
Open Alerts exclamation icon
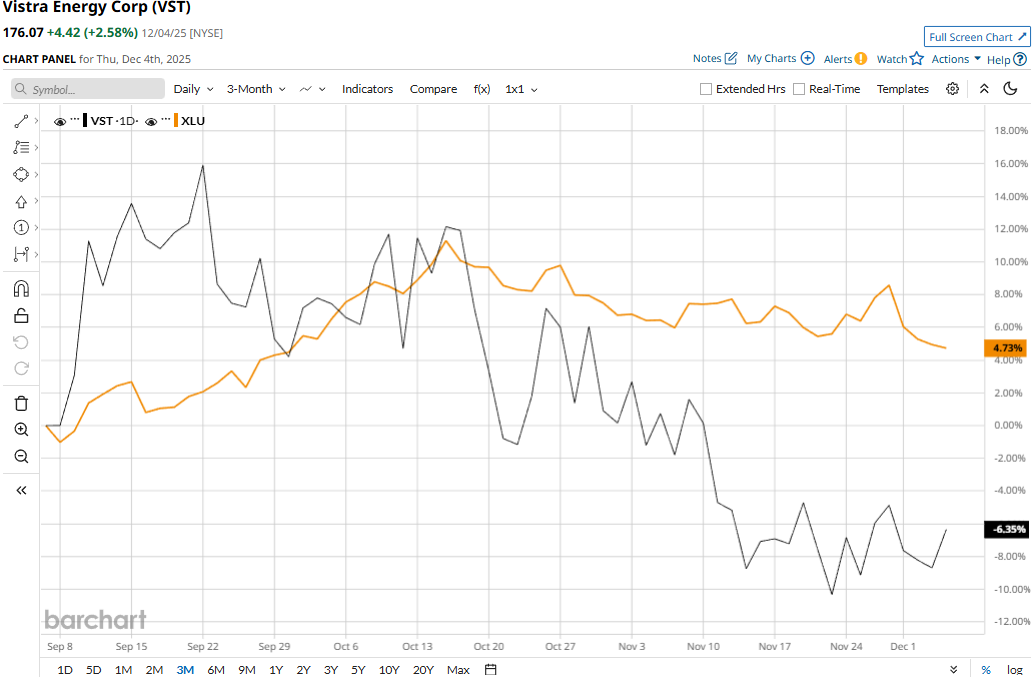tap(861, 59)
